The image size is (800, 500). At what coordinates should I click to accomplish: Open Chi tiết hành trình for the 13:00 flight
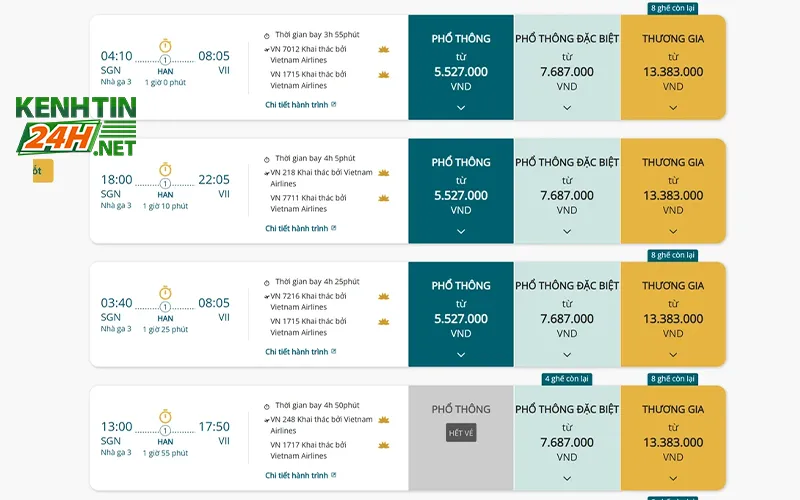pos(300,475)
